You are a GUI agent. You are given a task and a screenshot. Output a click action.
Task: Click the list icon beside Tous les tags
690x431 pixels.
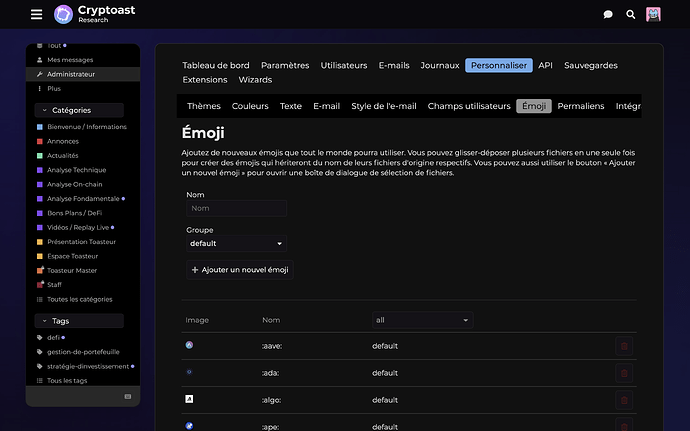click(40, 380)
